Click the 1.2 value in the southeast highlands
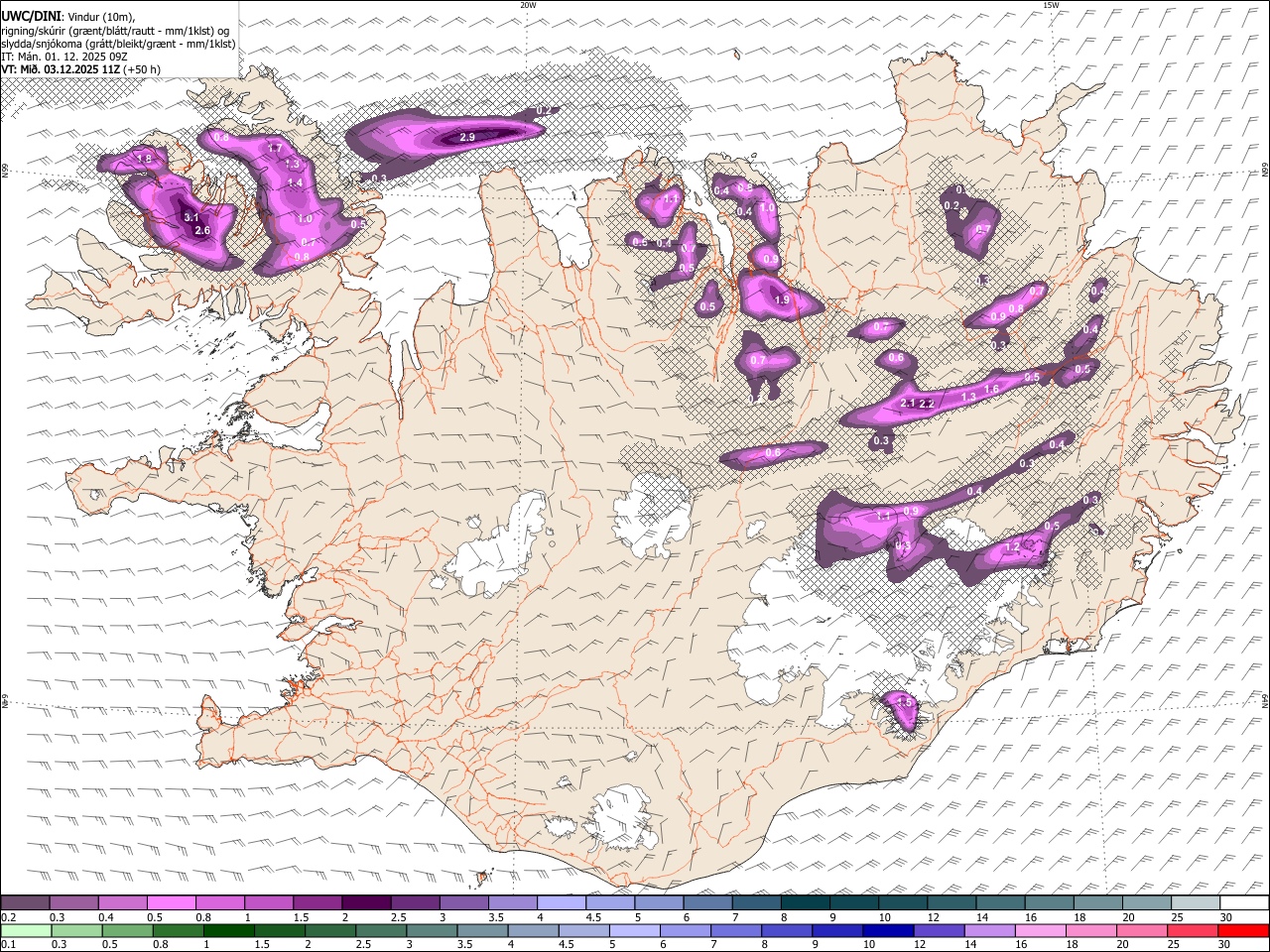The height and width of the screenshot is (952, 1270). click(x=1013, y=547)
